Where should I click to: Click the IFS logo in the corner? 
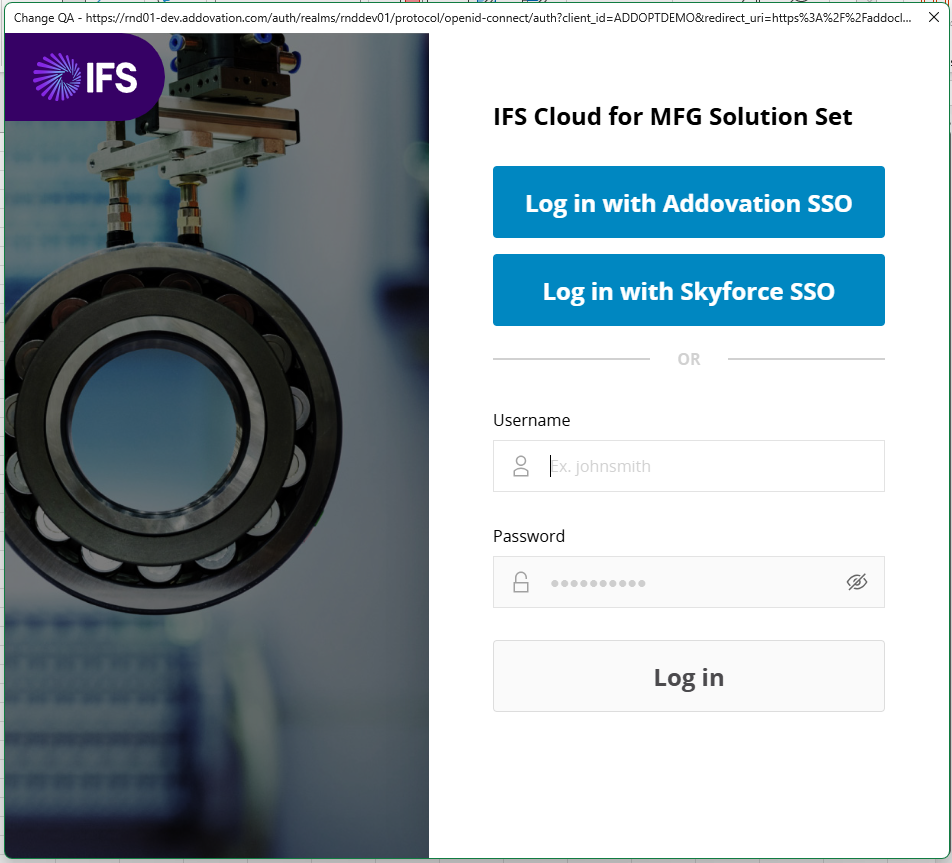coord(84,78)
